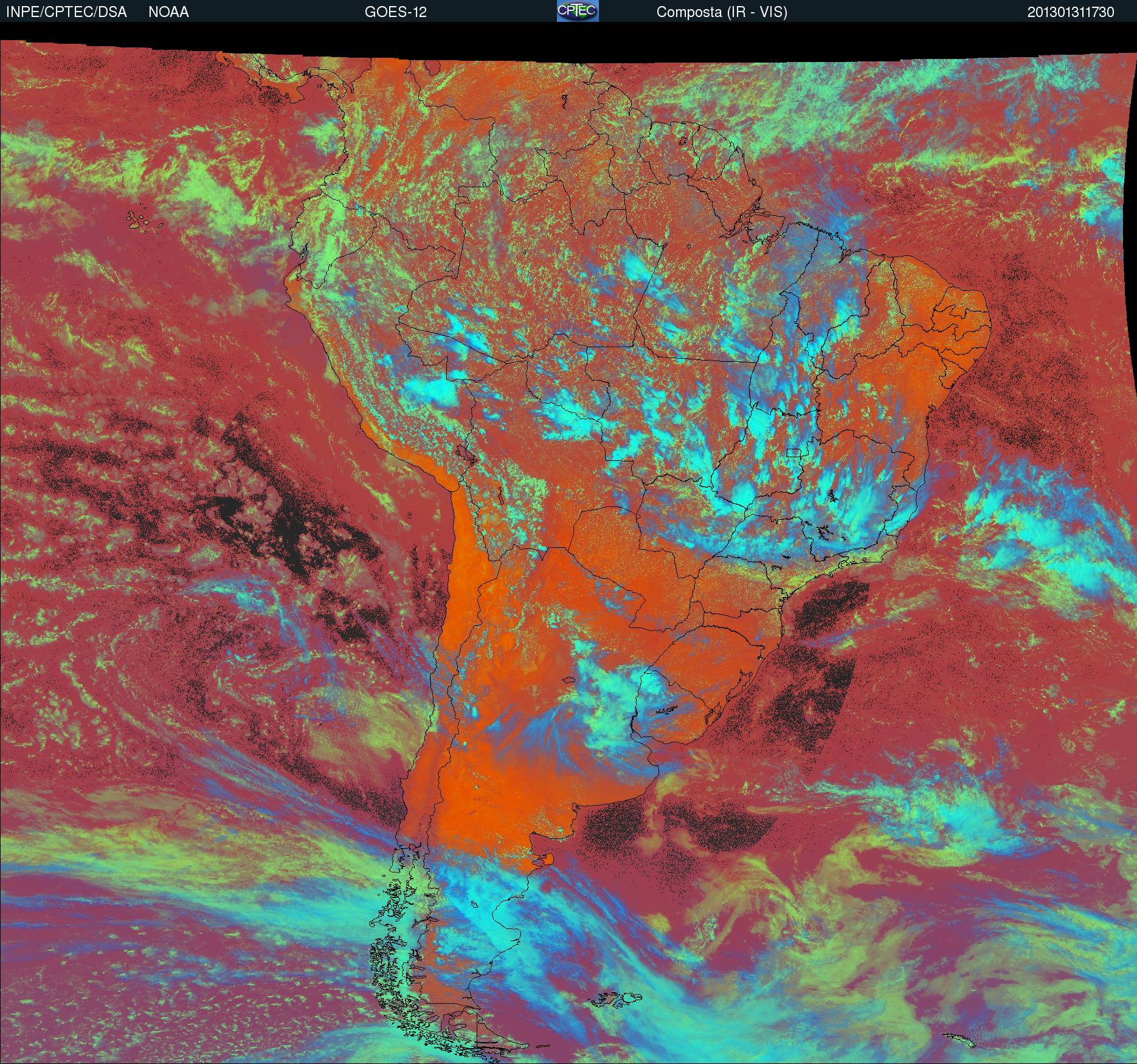Click the GOES-12 satellite label
Screen dimensions: 1137x1064
tap(395, 12)
